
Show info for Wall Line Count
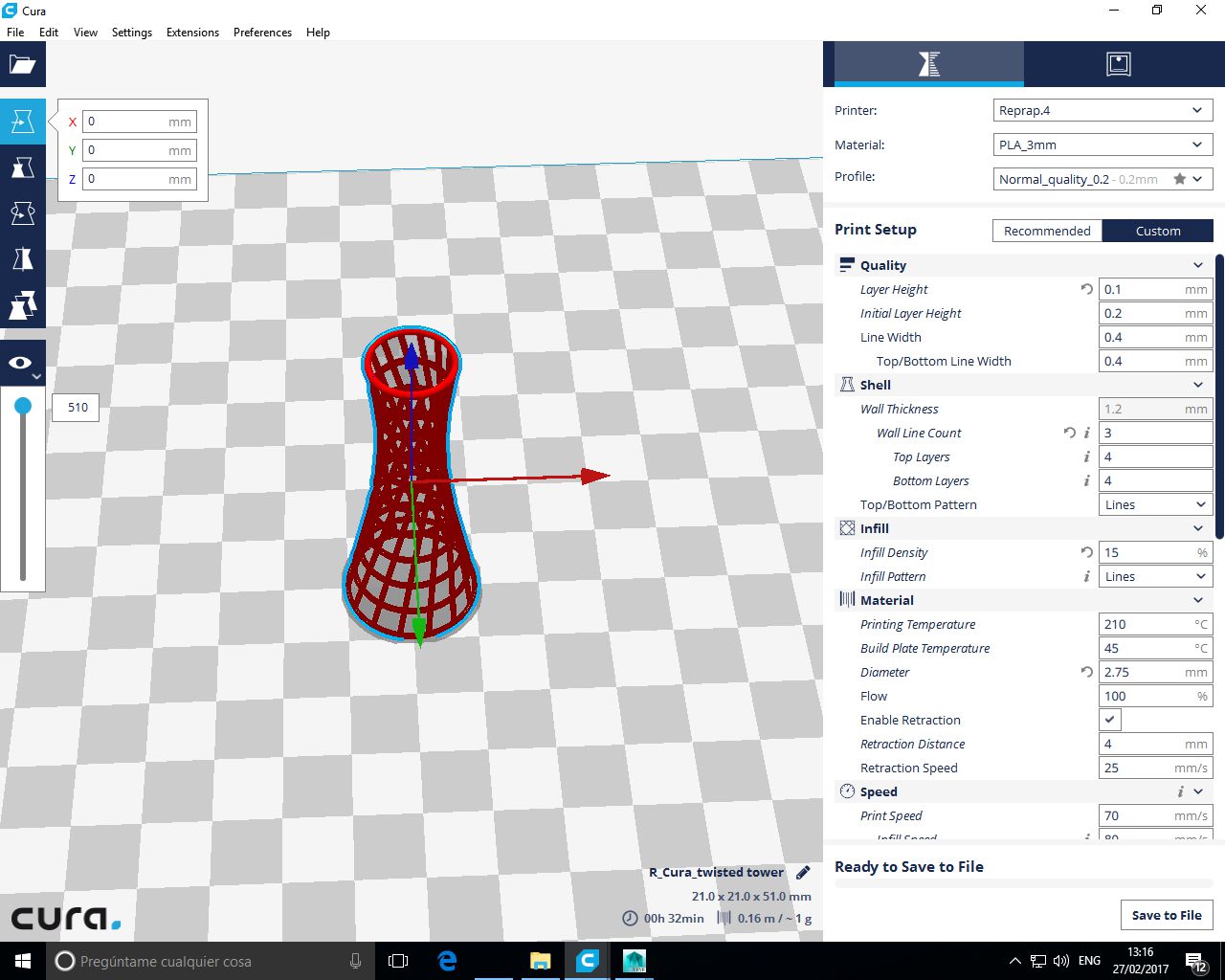(1086, 433)
